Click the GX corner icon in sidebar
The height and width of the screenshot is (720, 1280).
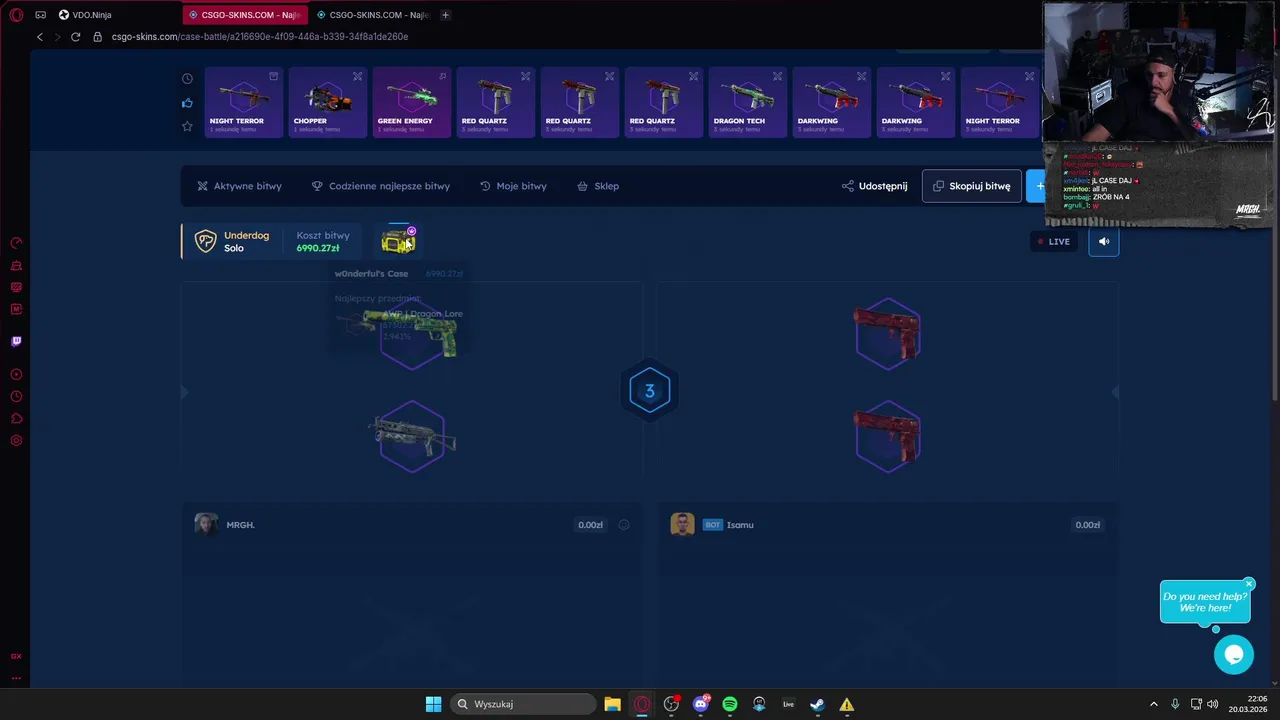click(x=16, y=656)
